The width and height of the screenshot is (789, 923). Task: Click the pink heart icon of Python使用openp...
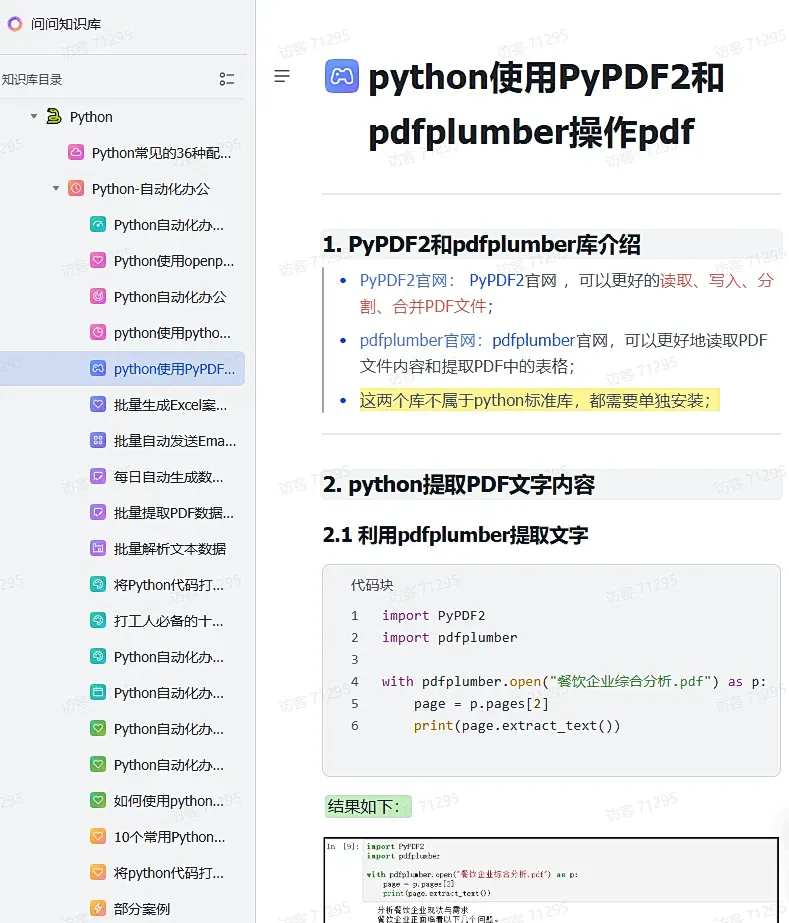tap(98, 260)
